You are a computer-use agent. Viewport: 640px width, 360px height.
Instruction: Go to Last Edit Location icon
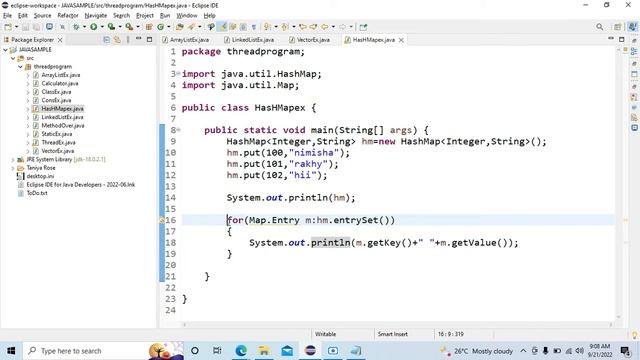coord(303,27)
